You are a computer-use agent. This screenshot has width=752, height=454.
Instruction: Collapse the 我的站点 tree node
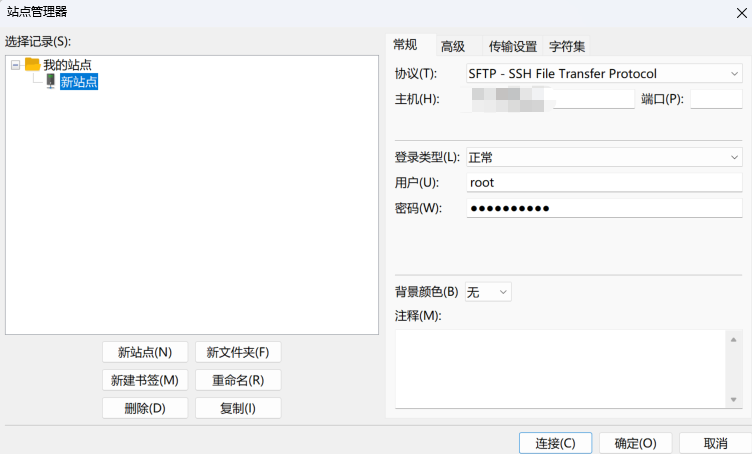(15, 64)
